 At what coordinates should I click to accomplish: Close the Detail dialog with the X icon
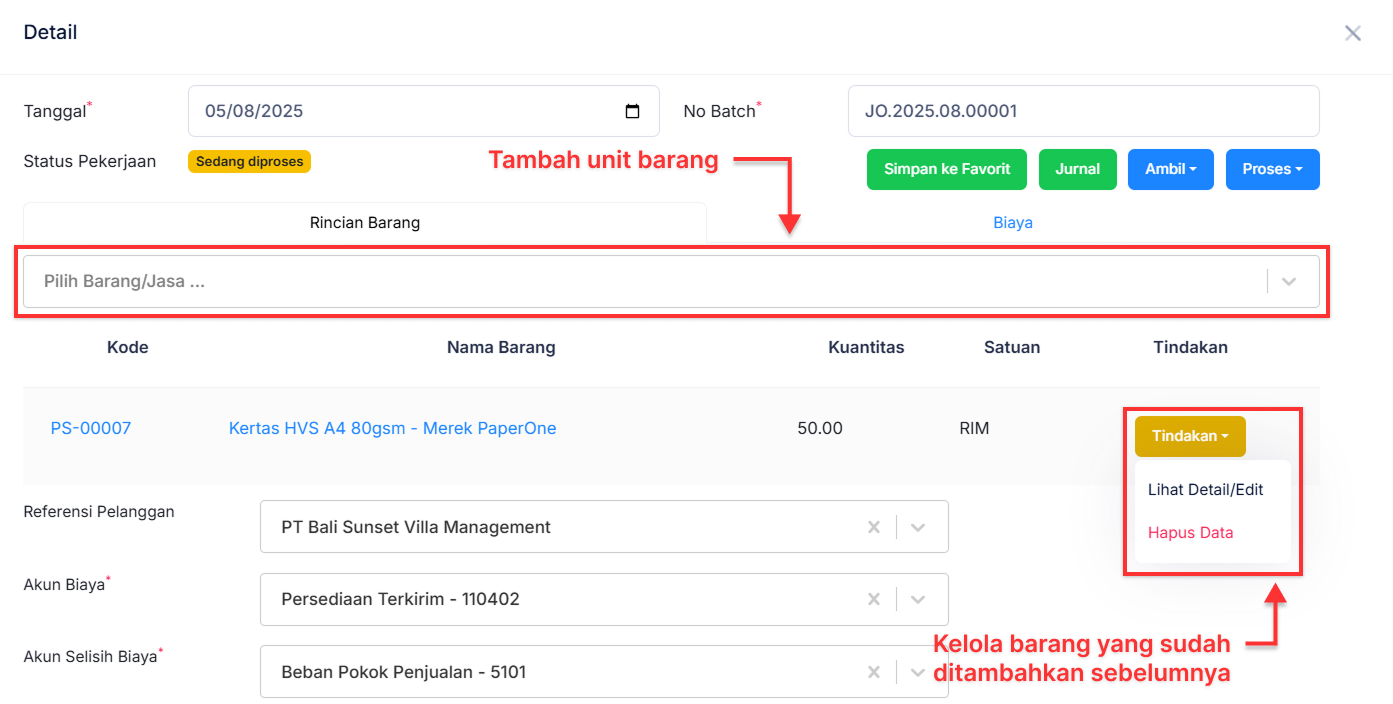(x=1353, y=32)
